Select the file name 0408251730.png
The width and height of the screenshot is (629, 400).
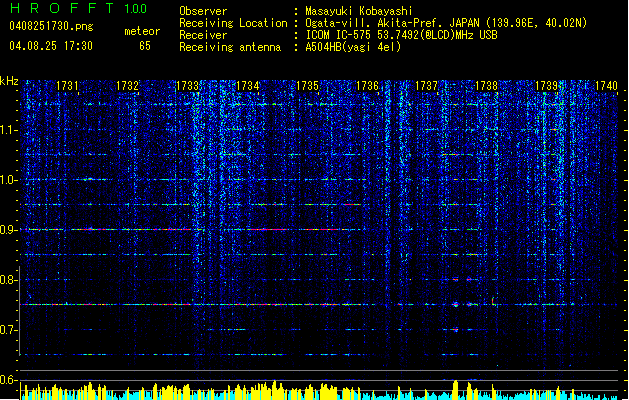pyautogui.click(x=51, y=26)
